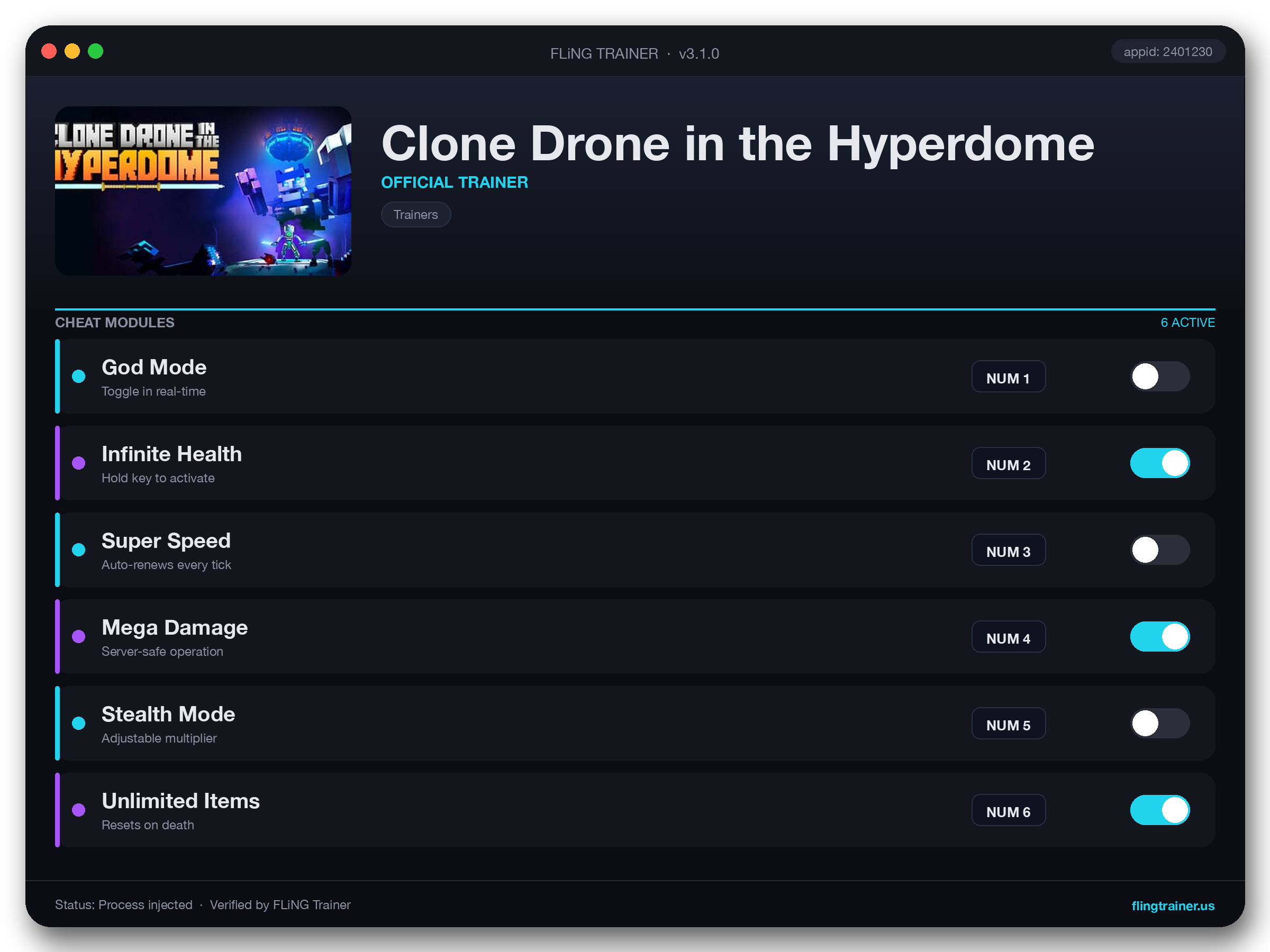Click the purple dot beside Unlimited Items
The width and height of the screenshot is (1270, 952).
79,810
